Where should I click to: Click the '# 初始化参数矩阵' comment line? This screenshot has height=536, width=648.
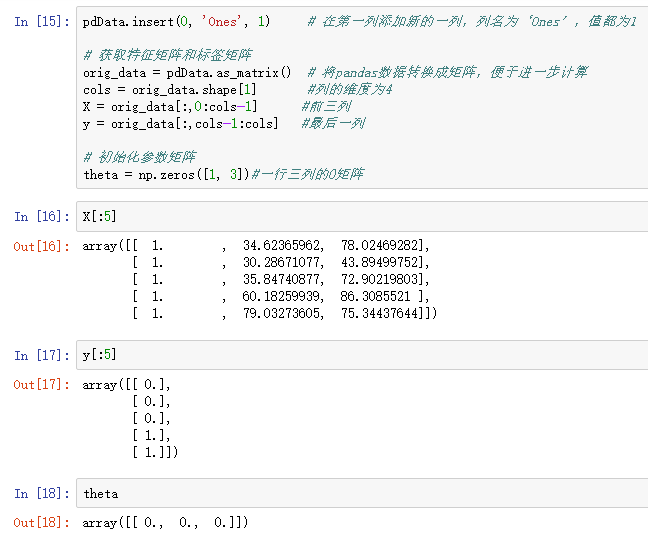tap(140, 157)
